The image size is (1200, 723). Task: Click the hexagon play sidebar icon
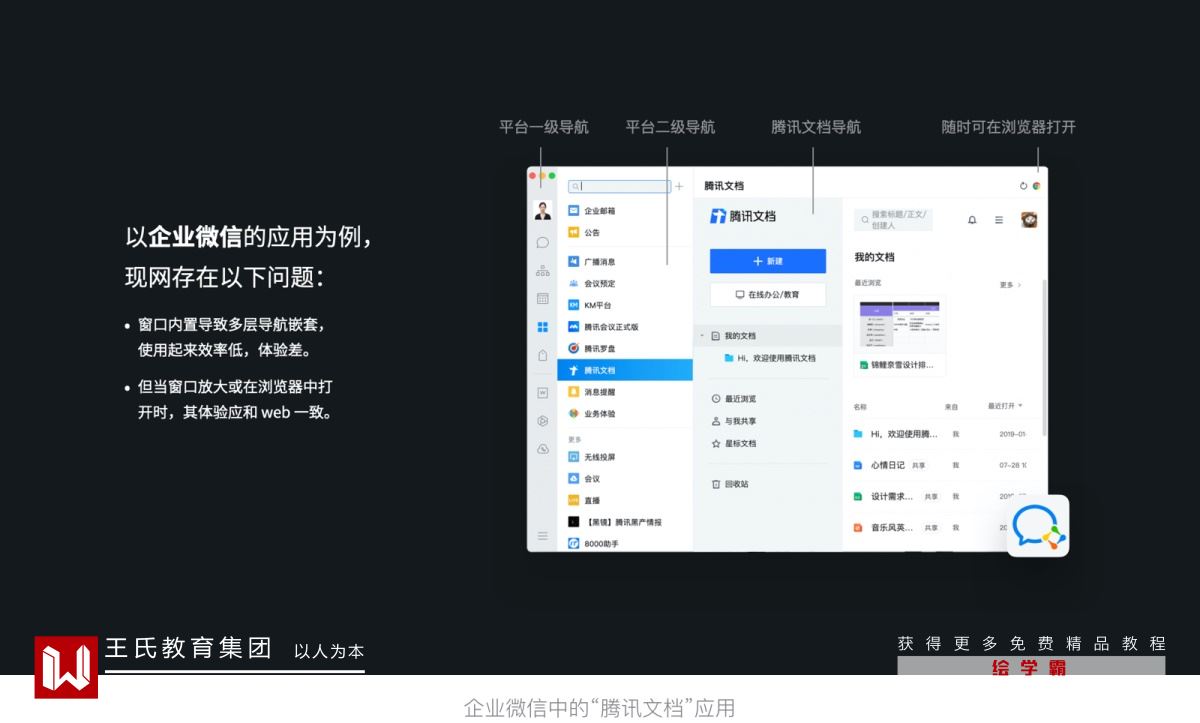point(543,421)
